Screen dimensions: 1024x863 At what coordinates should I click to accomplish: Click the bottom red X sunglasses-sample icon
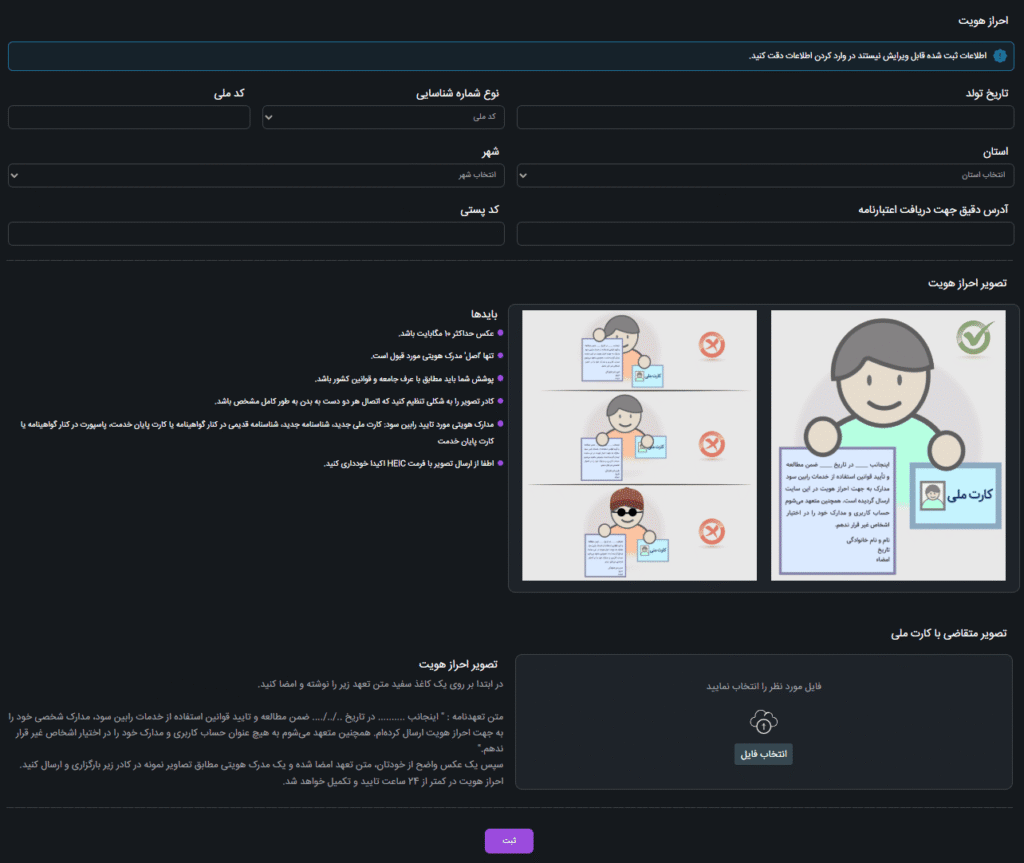pyautogui.click(x=712, y=532)
